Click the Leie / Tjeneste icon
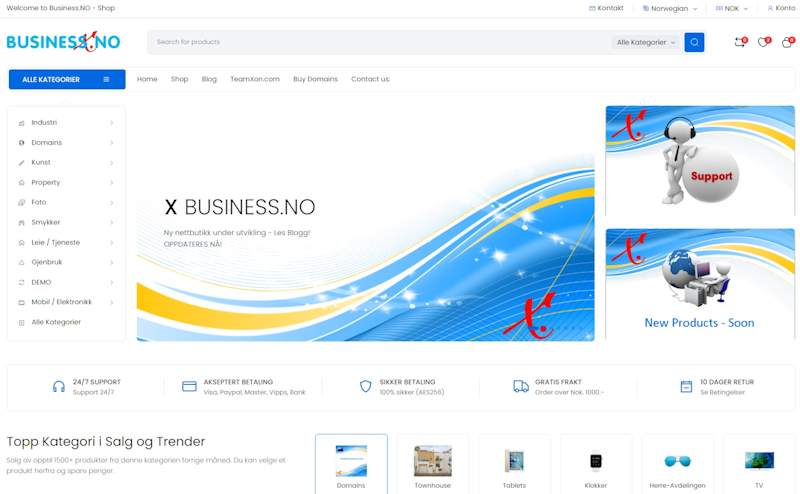800x494 pixels. coord(21,243)
